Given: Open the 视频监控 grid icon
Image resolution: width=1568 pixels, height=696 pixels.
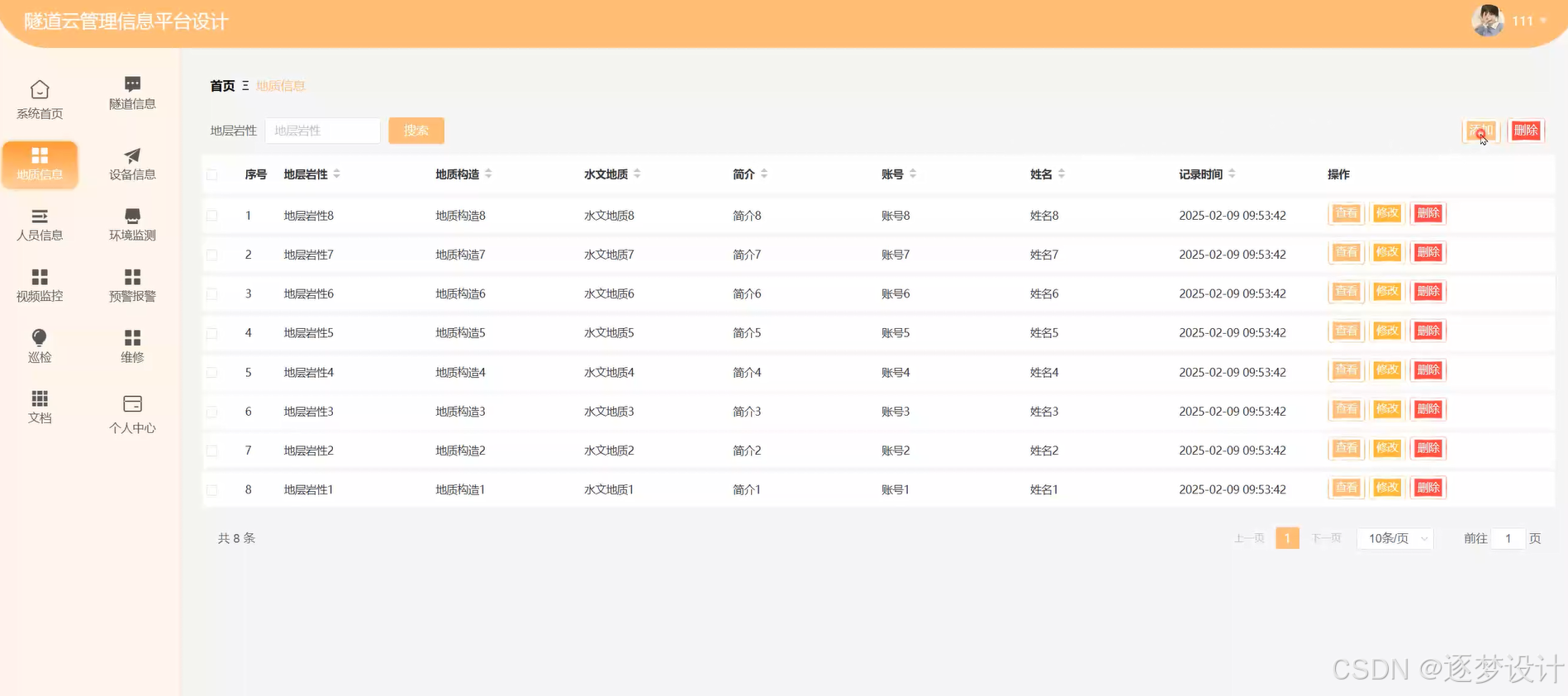Looking at the screenshot, I should [40, 277].
